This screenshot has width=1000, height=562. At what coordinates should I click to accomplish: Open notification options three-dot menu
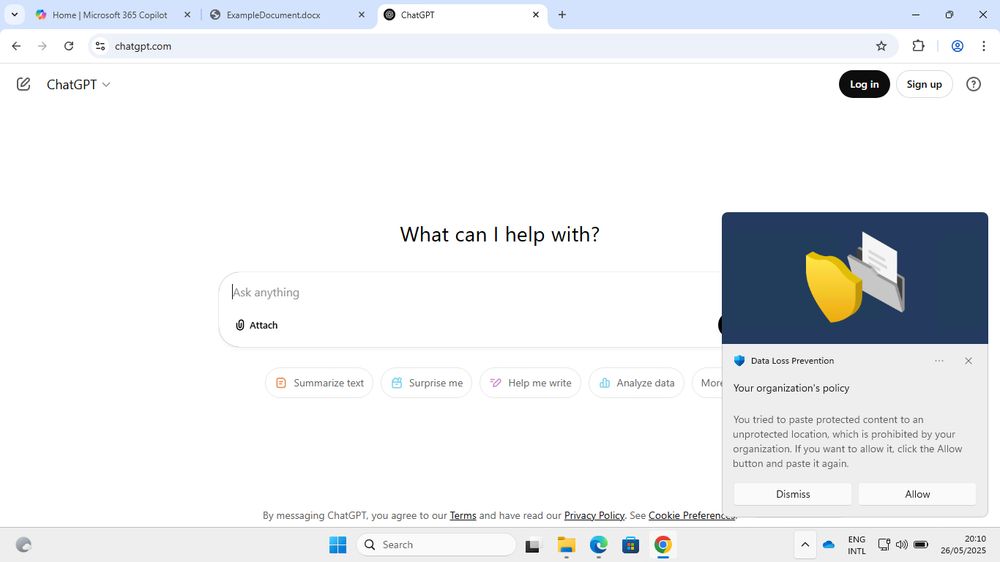939,361
